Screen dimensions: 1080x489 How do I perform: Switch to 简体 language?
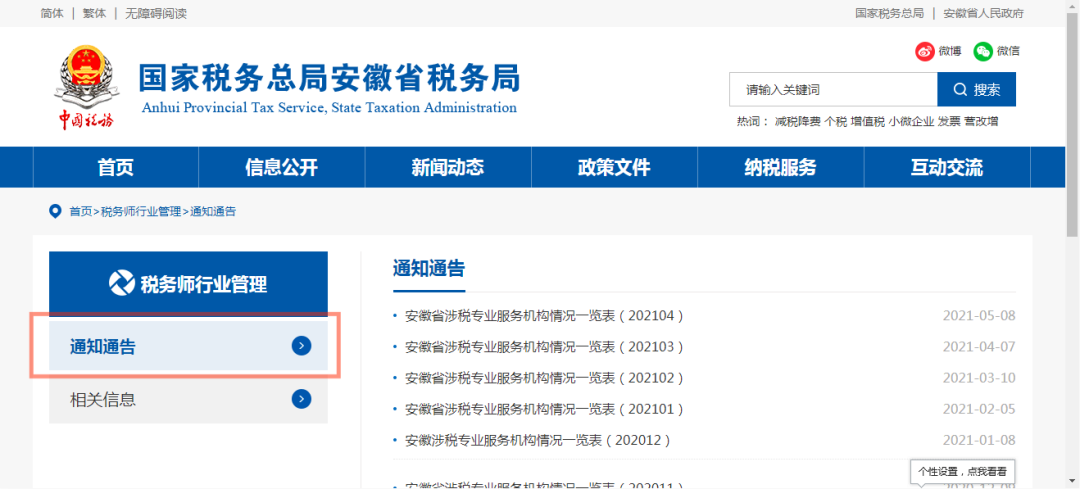tap(52, 13)
